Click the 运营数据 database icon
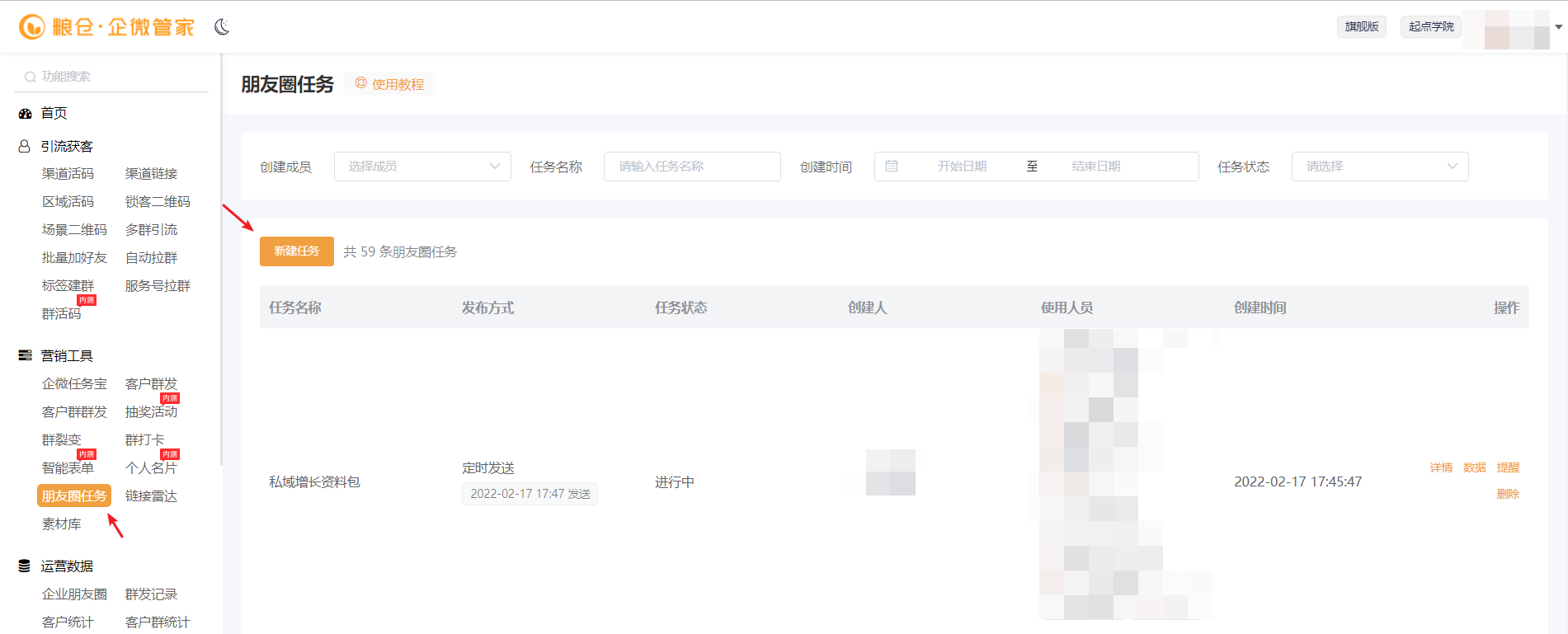This screenshot has width=1568, height=634. 25,566
